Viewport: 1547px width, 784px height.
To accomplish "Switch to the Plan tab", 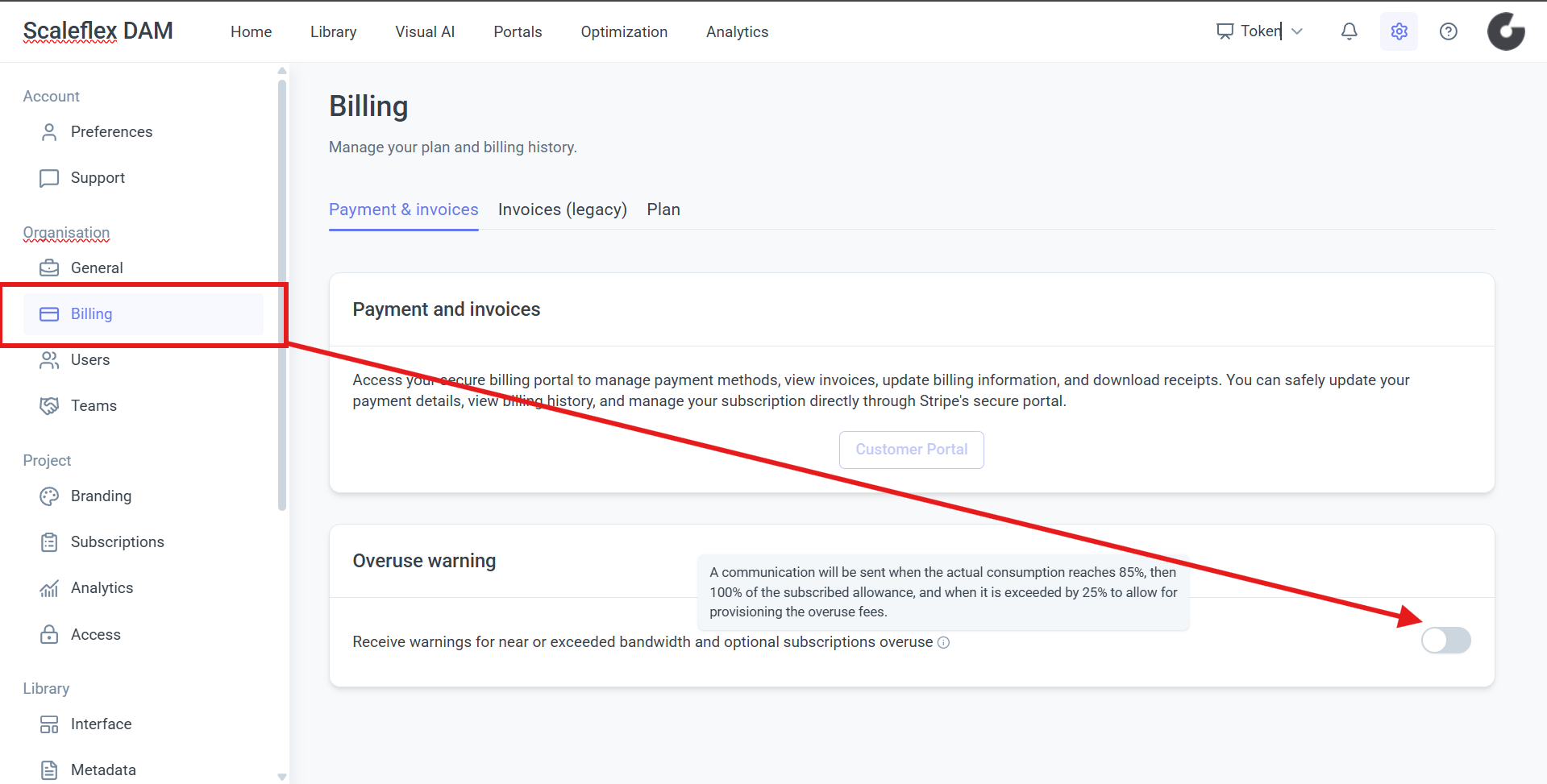I will [x=663, y=209].
